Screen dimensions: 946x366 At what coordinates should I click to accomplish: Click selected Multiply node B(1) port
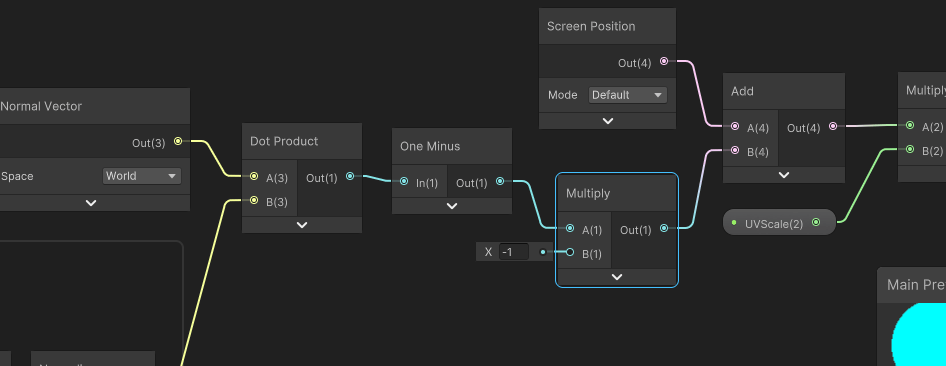click(570, 252)
